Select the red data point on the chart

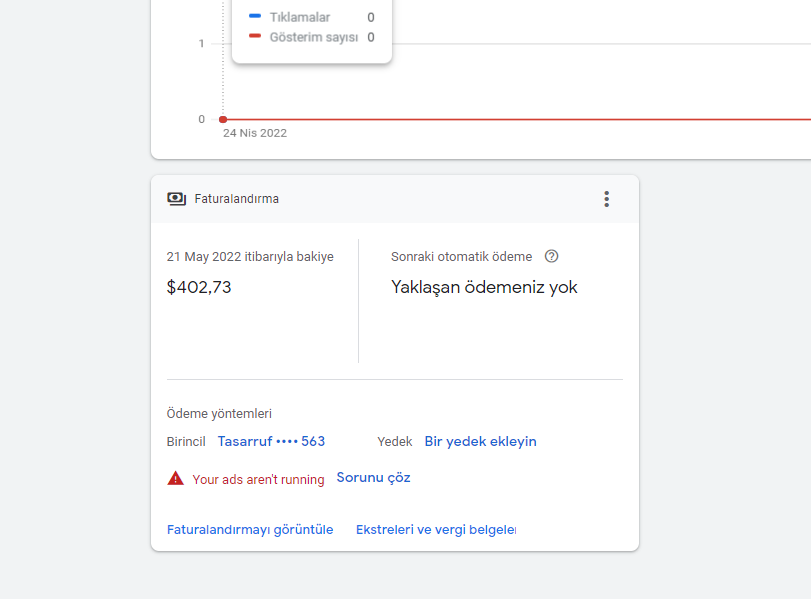(x=223, y=119)
